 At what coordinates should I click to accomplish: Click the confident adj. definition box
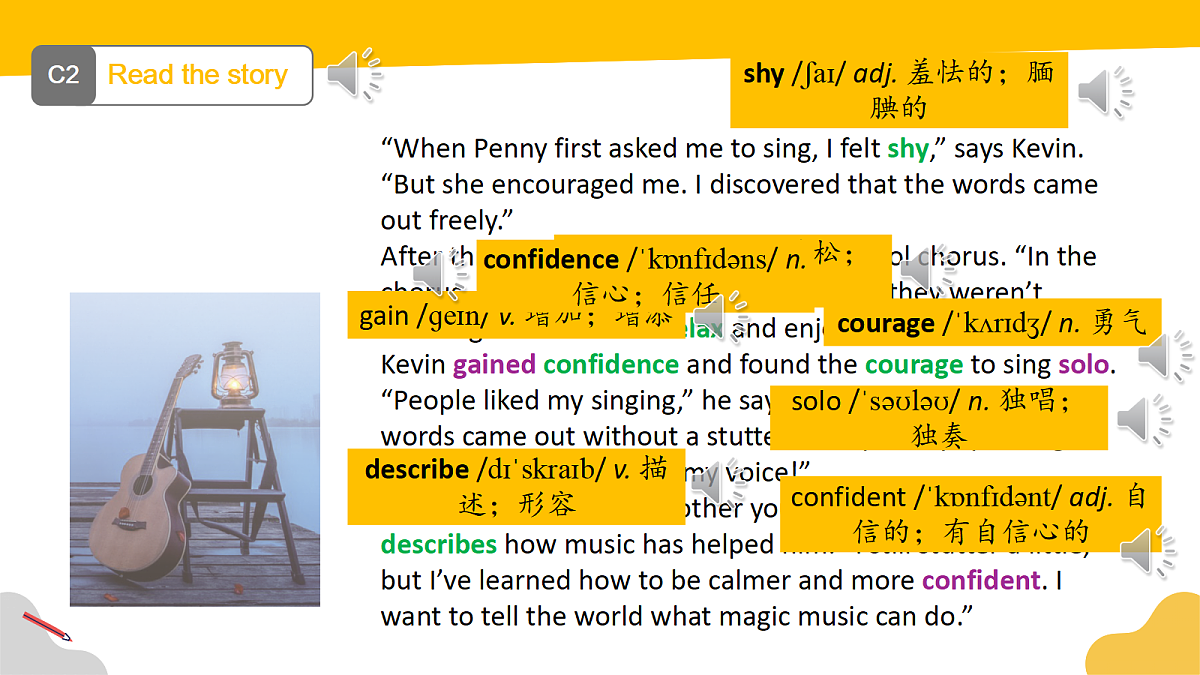[x=969, y=514]
